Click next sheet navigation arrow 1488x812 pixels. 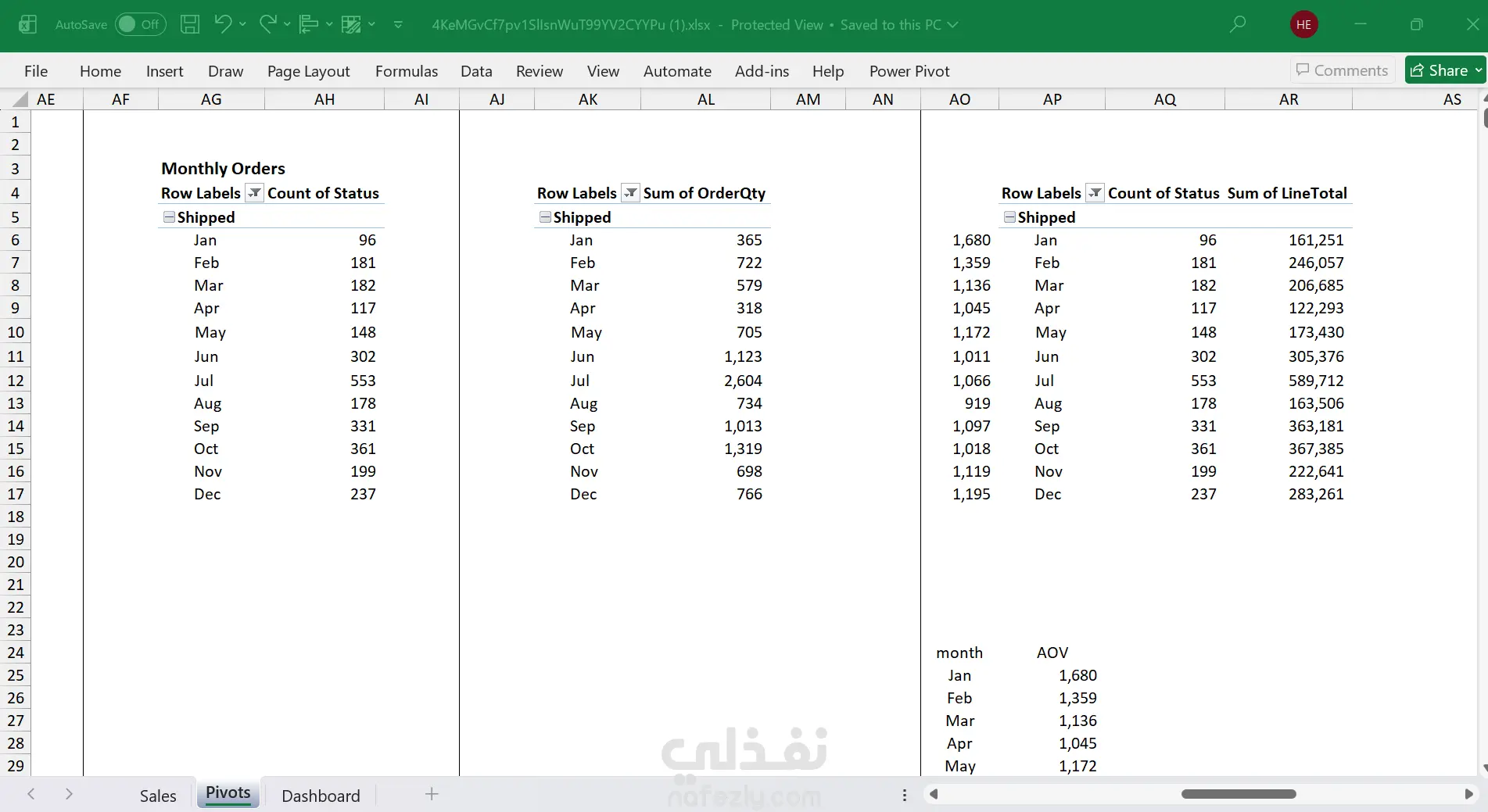point(69,794)
